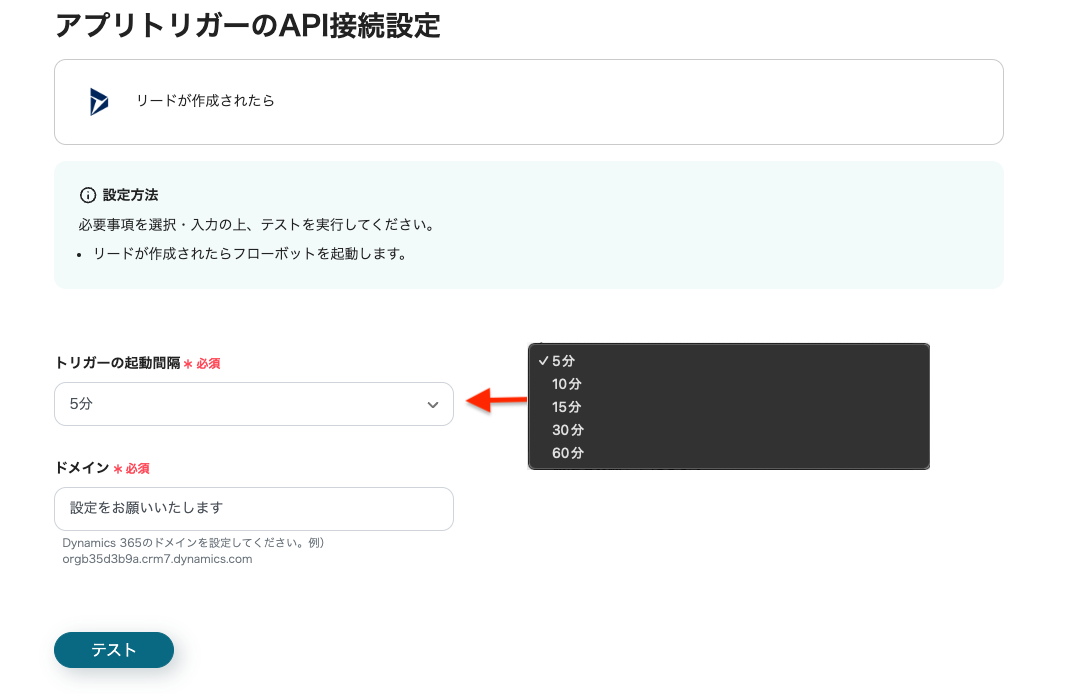The height and width of the screenshot is (694, 1088).
Task: Click the example orgb35d3b9a.crm7.dynamics.com text
Action: click(x=158, y=559)
